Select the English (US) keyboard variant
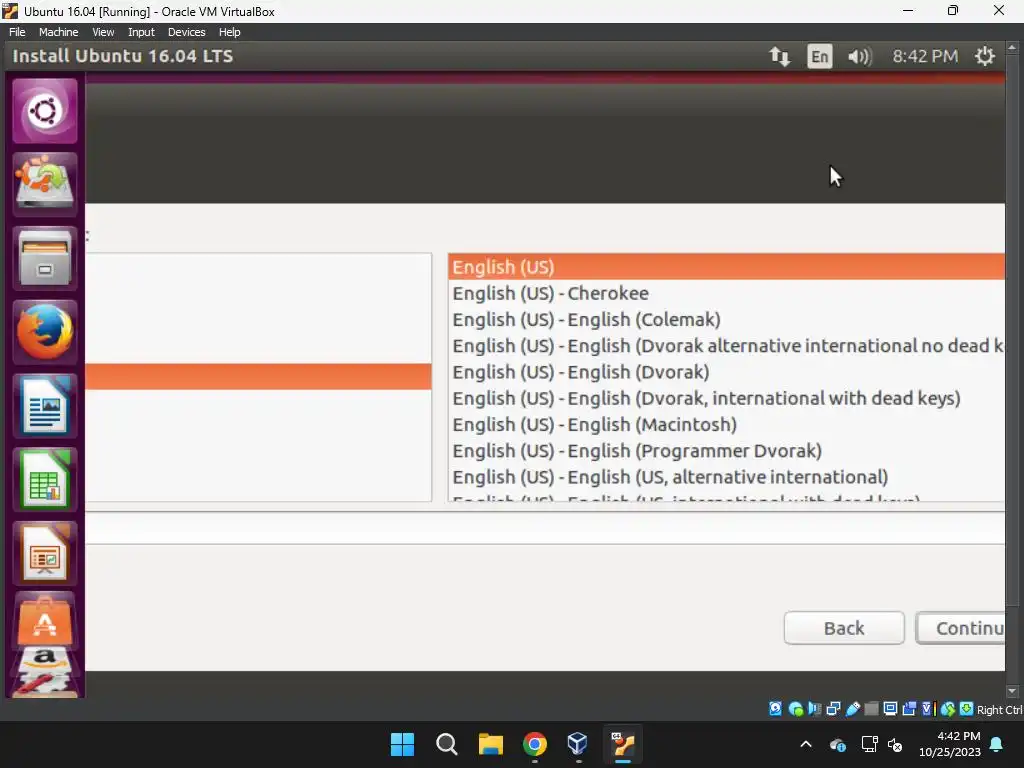The height and width of the screenshot is (768, 1024). click(727, 267)
